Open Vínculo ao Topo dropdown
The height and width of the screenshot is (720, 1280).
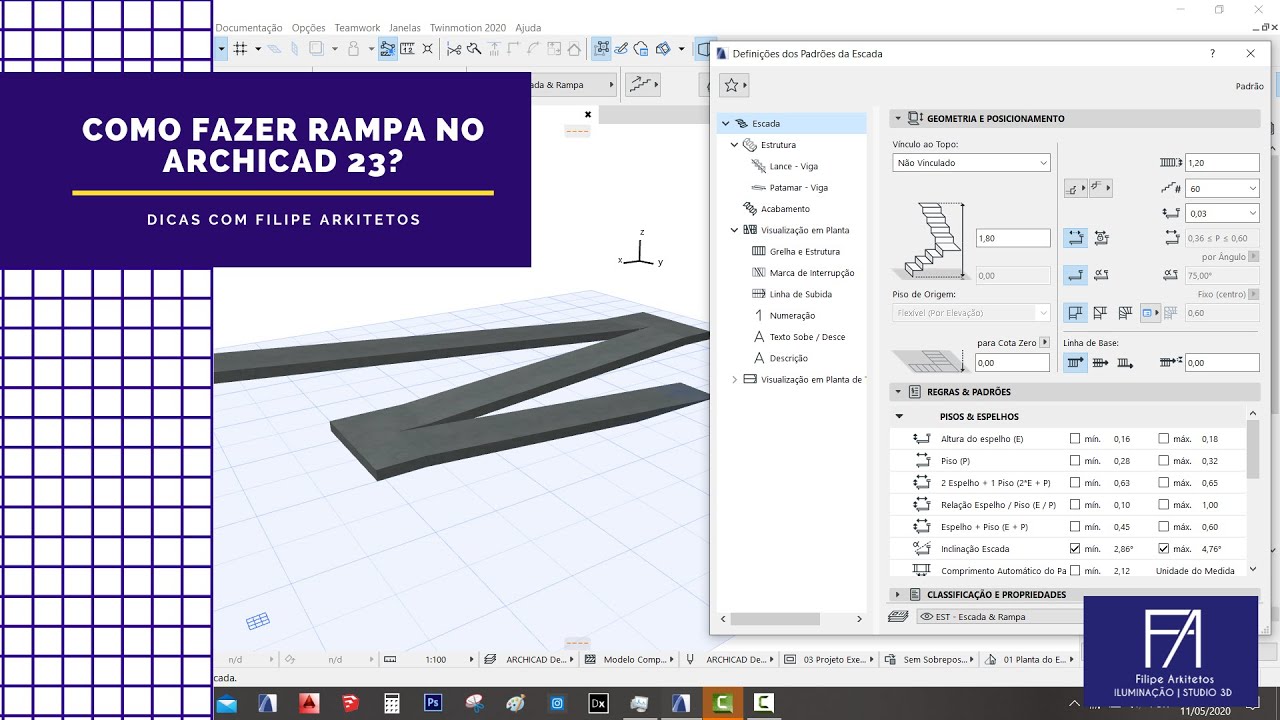(x=971, y=162)
